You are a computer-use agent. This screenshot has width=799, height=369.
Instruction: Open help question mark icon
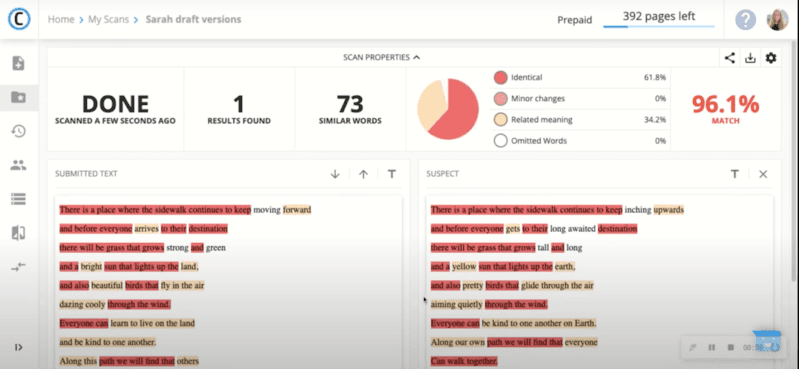click(745, 20)
